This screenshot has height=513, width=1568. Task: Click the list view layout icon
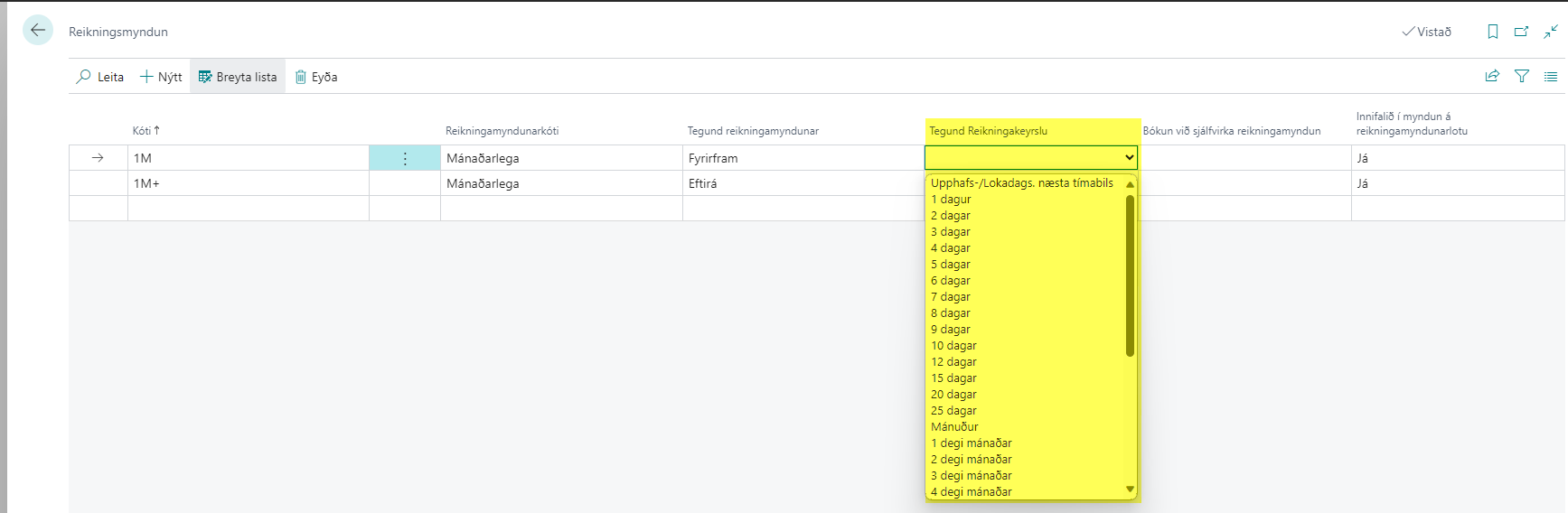1551,77
